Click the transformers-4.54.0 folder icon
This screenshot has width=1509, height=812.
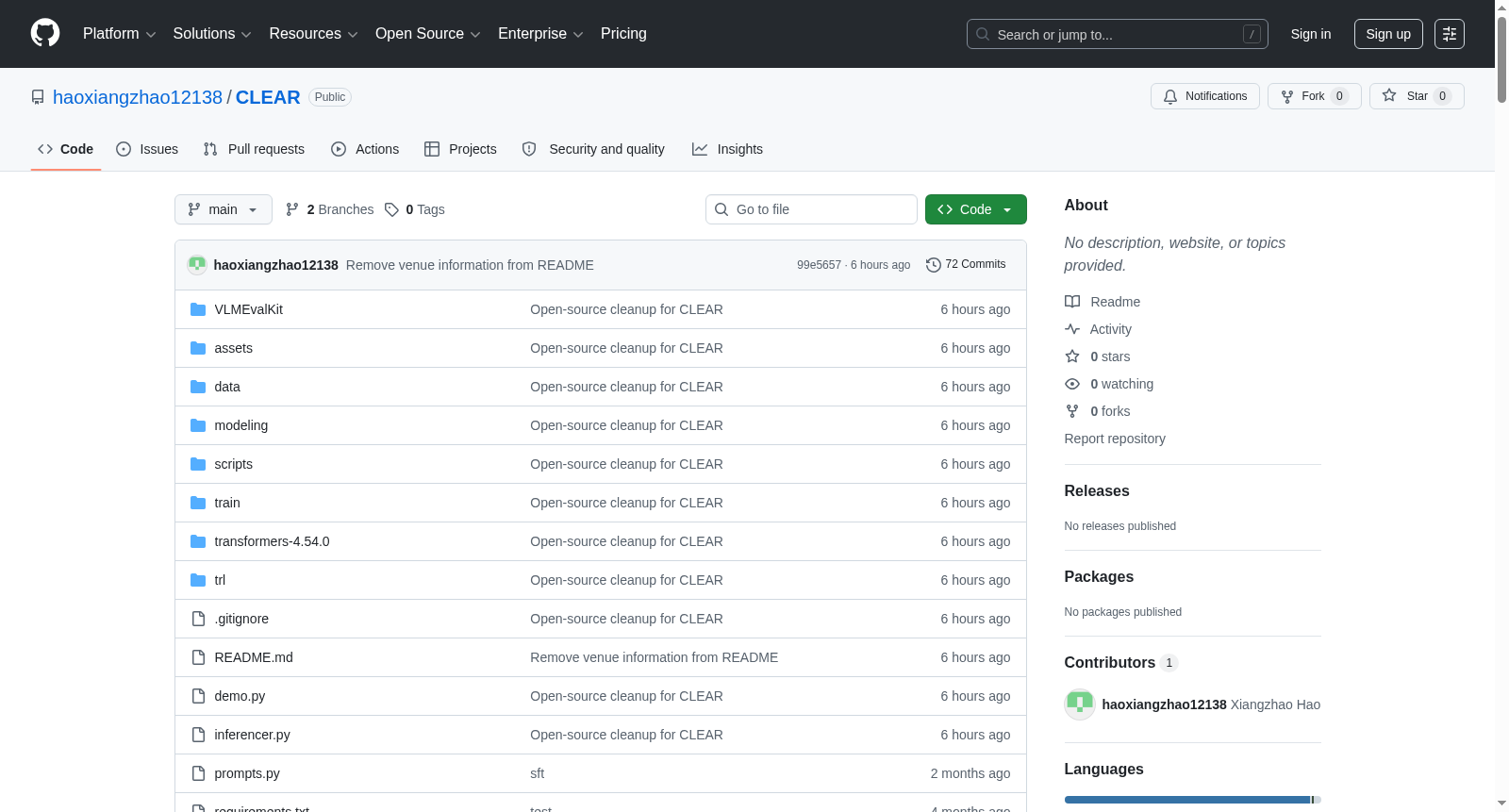point(198,541)
